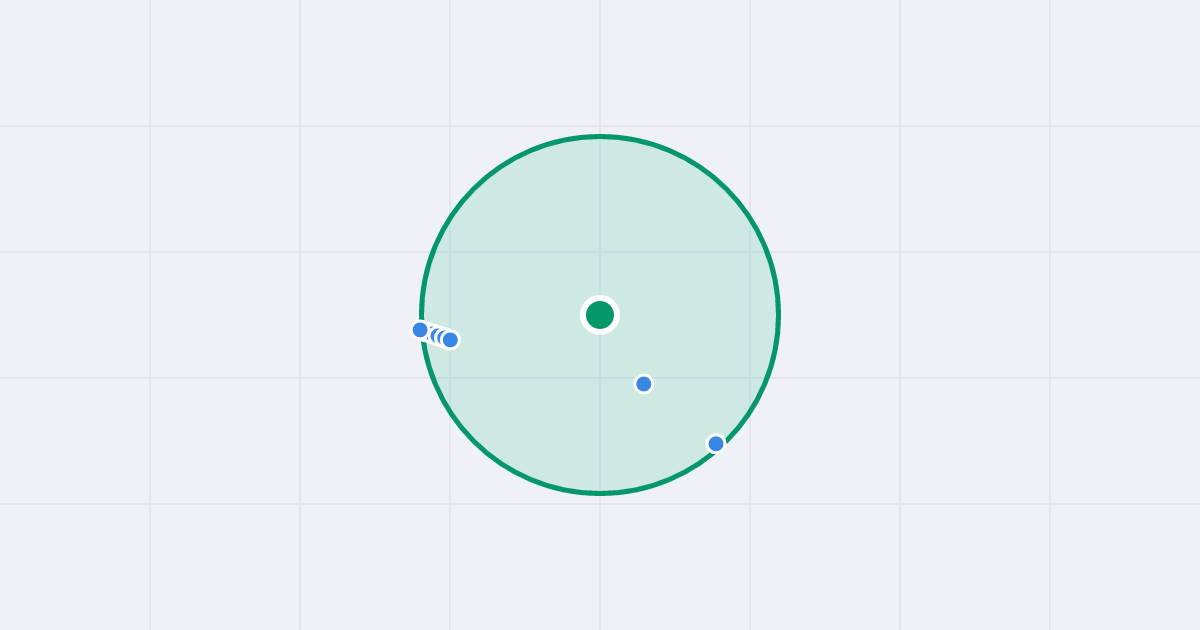Select the frontmost blue dot in the overlapping cluster
Image resolution: width=1200 pixels, height=630 pixels.
(x=450, y=340)
